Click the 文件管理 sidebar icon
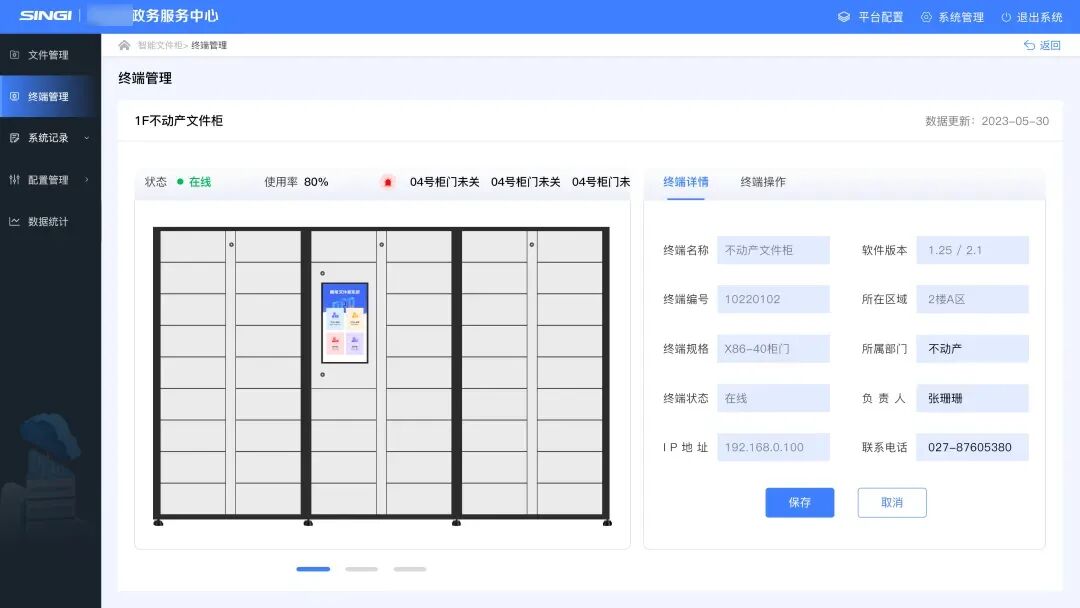This screenshot has height=608, width=1080. [x=14, y=55]
